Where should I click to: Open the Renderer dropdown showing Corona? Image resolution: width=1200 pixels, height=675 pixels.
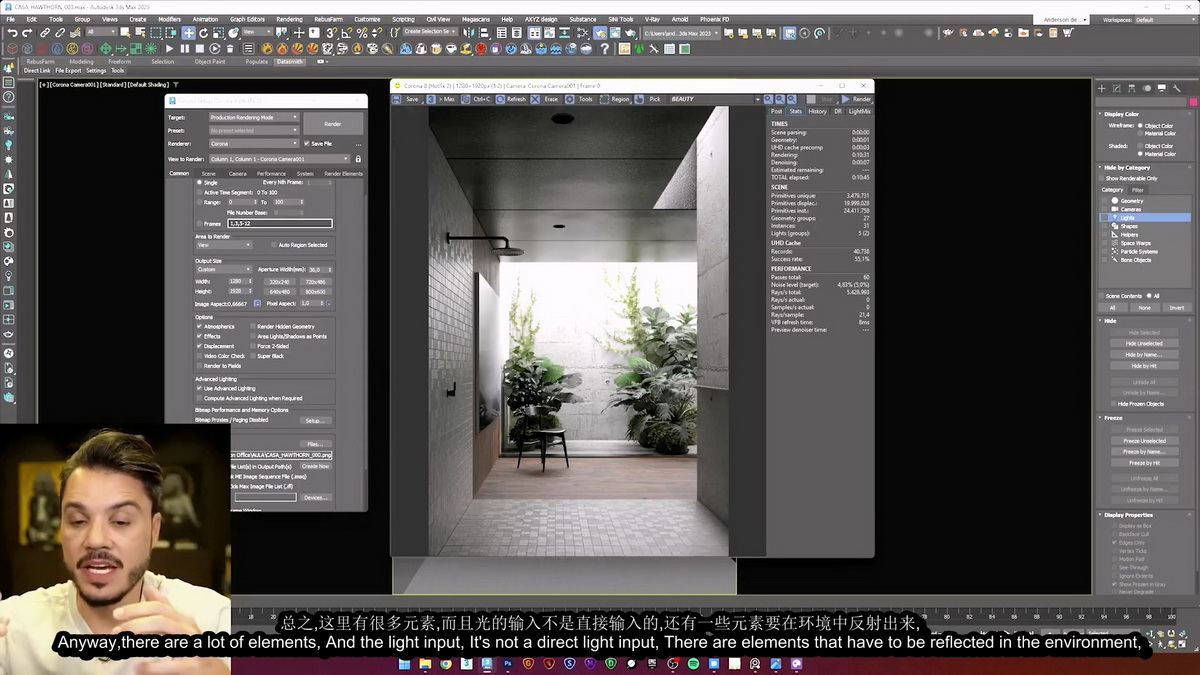[x=254, y=144]
